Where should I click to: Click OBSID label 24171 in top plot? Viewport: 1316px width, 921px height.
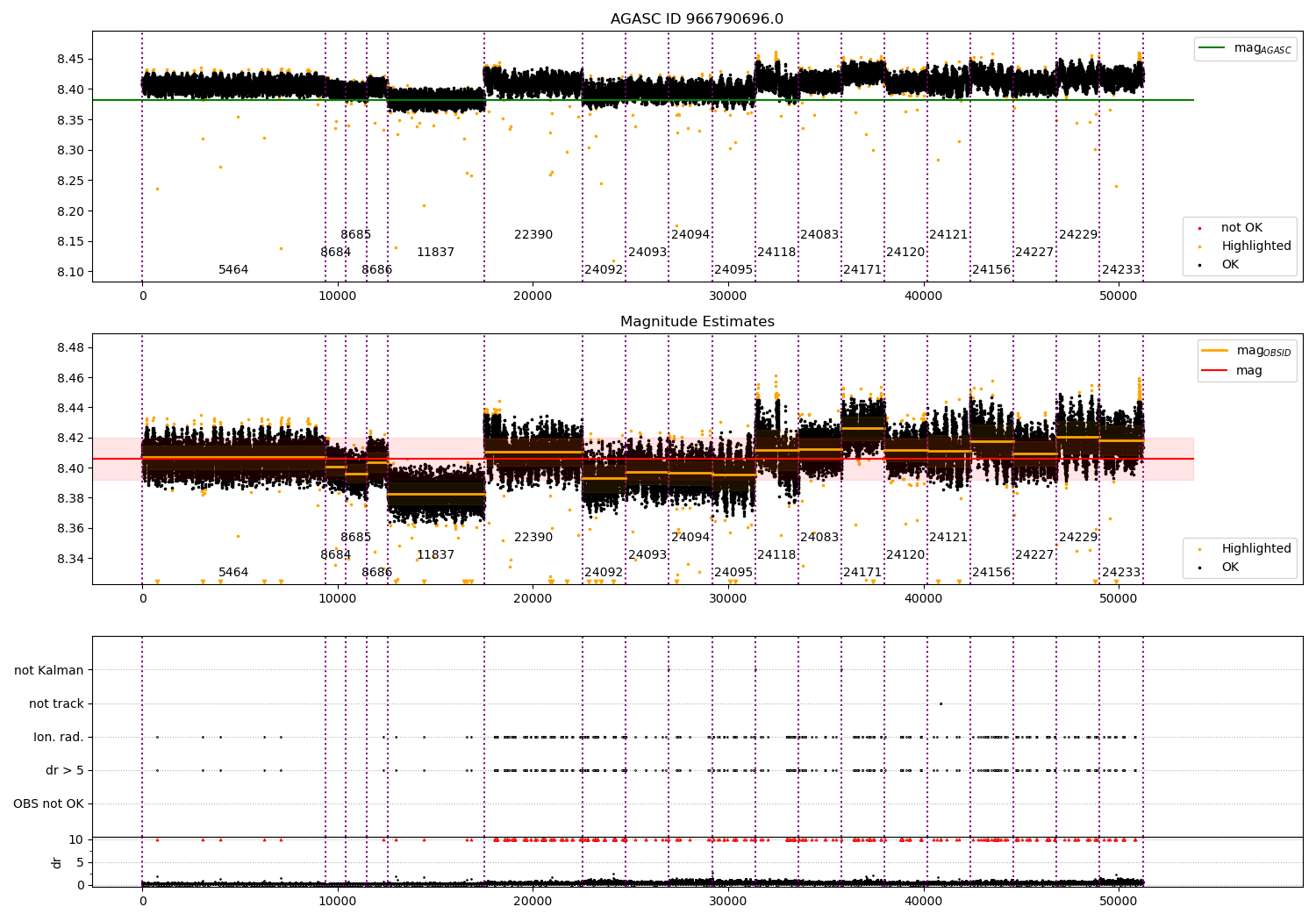pyautogui.click(x=862, y=270)
